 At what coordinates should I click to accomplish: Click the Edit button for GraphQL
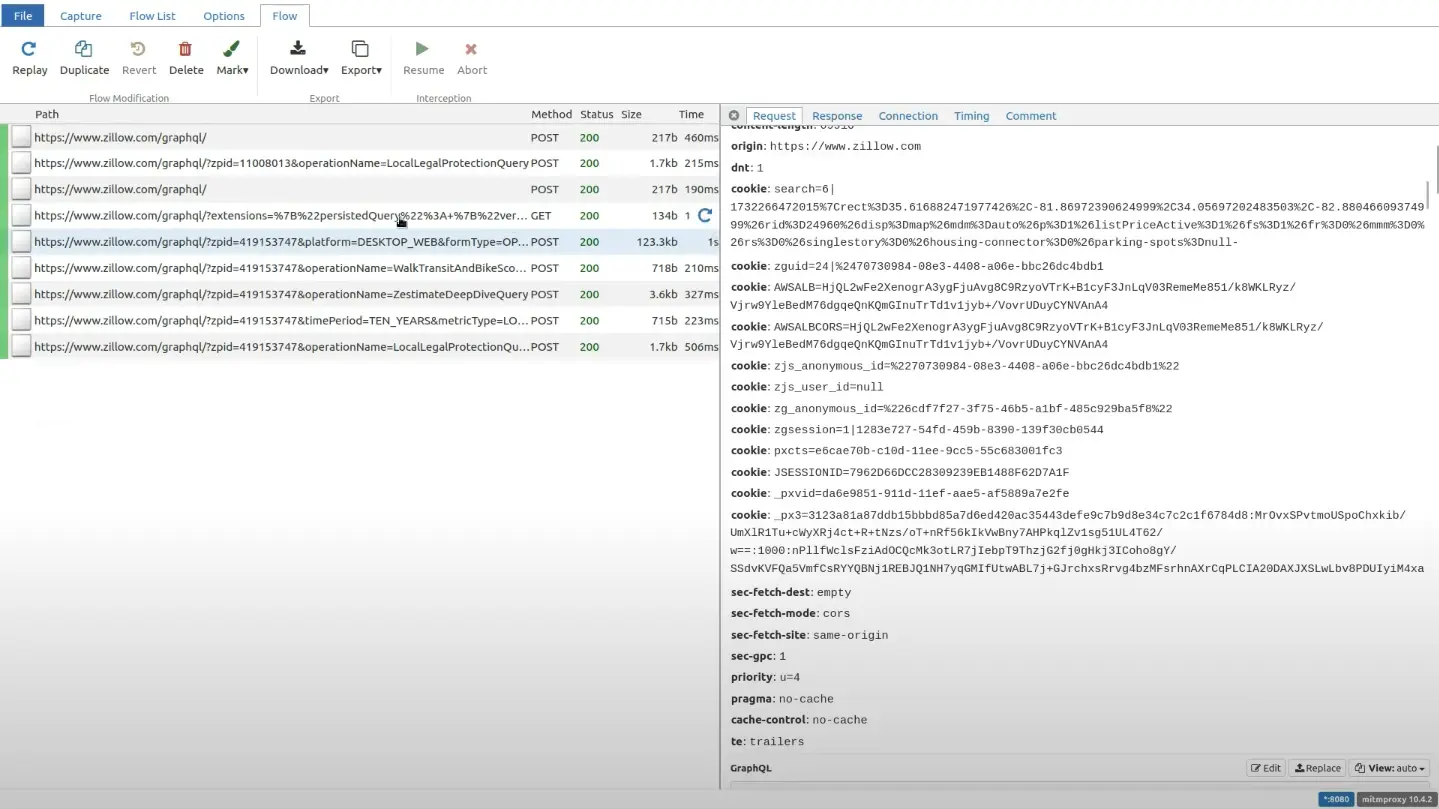click(x=1265, y=768)
